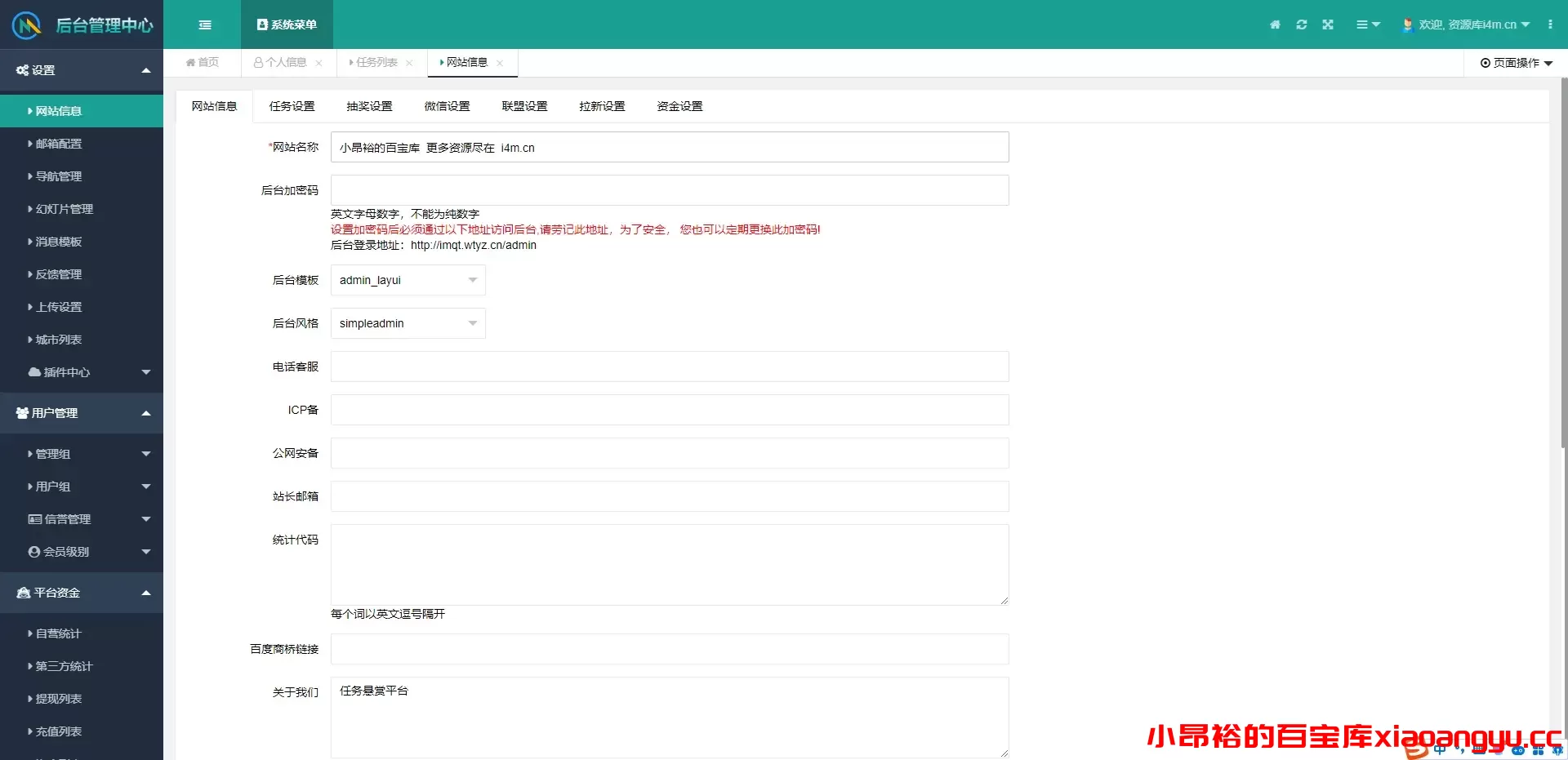Open 网站信息 from the sidebar
The height and width of the screenshot is (760, 1568).
point(57,110)
